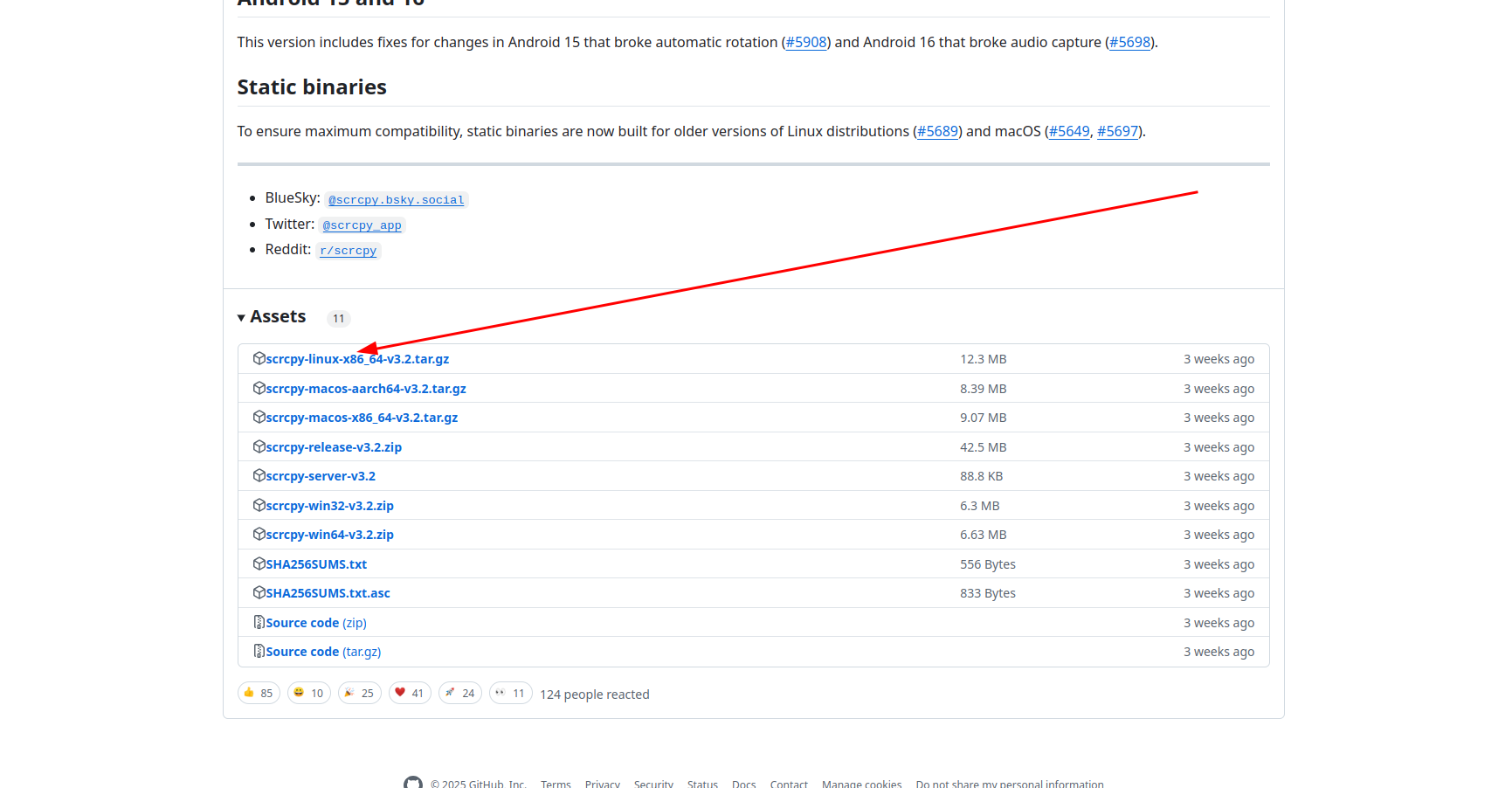1512x788 pixels.
Task: Open issue #5698 link
Action: 1130,42
